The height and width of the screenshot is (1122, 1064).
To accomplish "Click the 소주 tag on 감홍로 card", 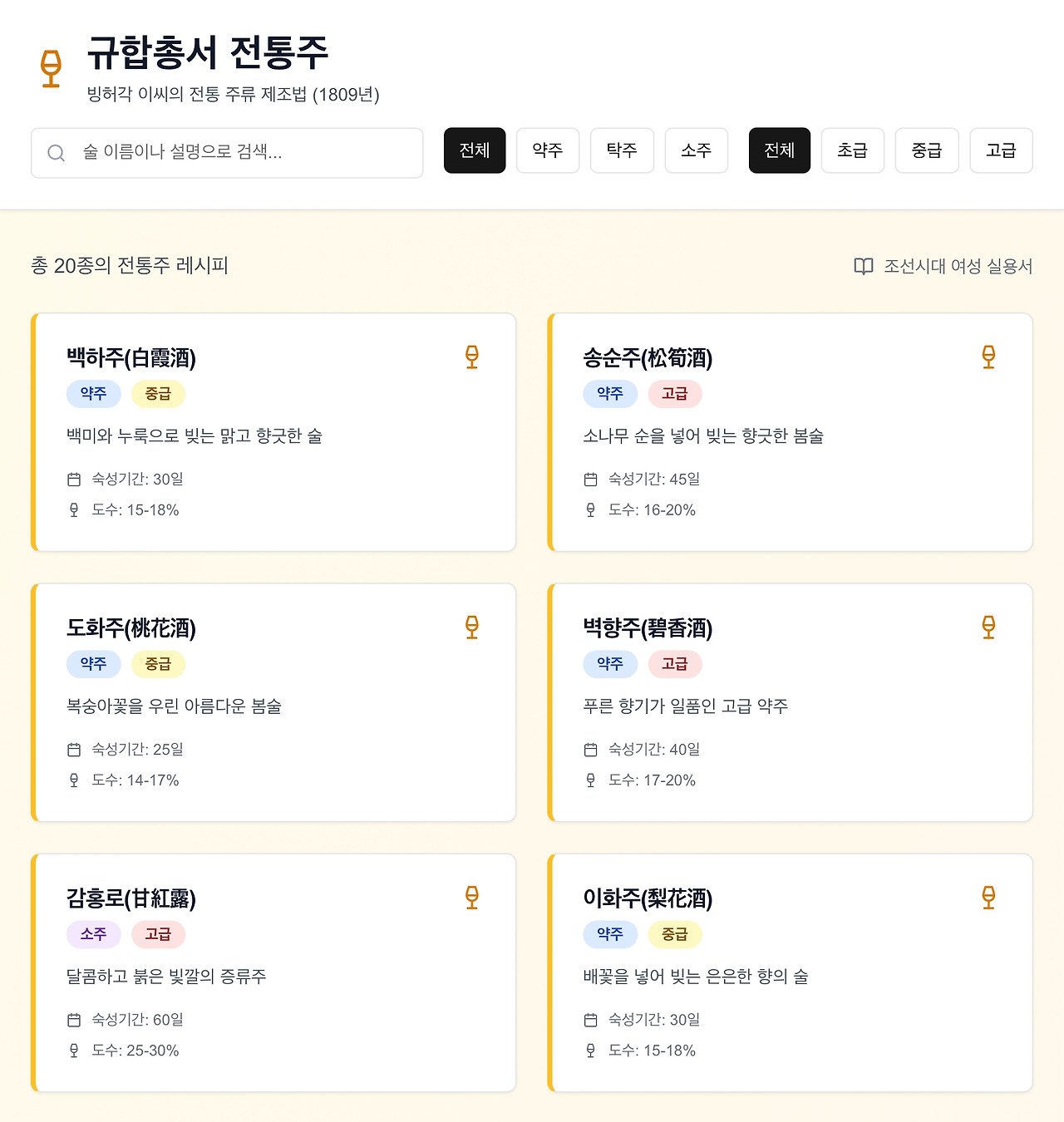I will coord(93,934).
